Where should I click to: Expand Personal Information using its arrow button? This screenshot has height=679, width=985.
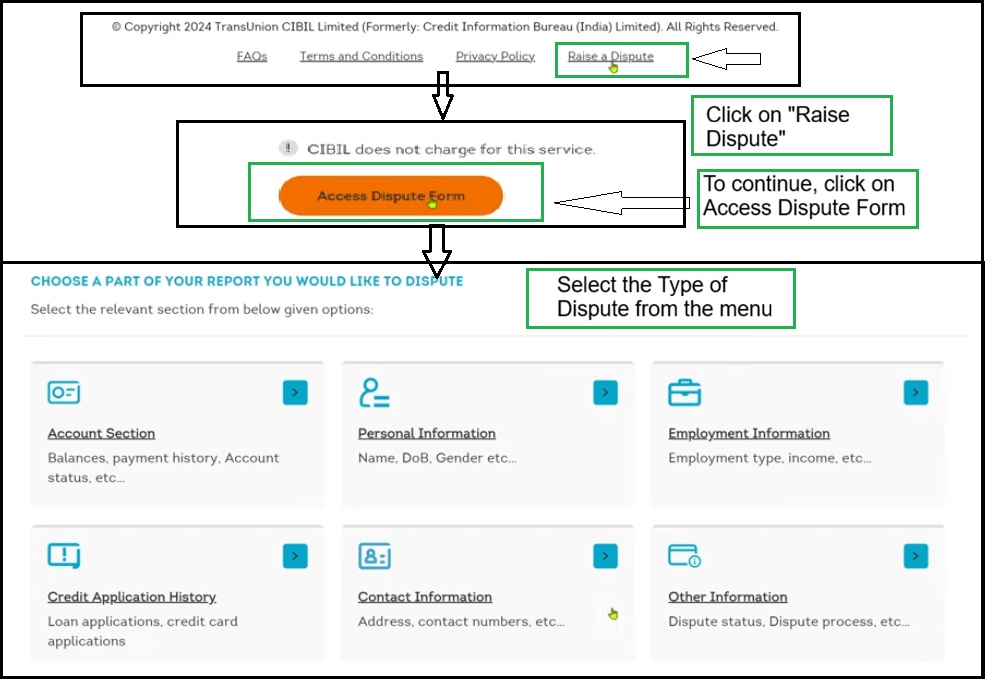click(605, 393)
